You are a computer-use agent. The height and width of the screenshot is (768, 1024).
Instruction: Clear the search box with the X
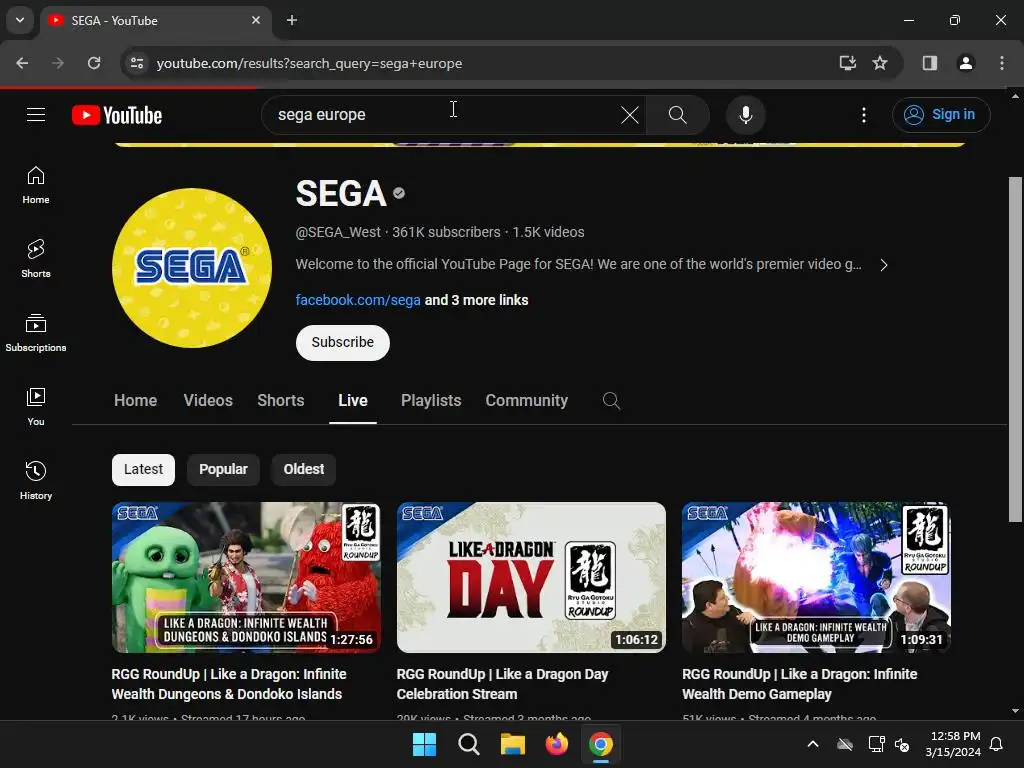(630, 115)
